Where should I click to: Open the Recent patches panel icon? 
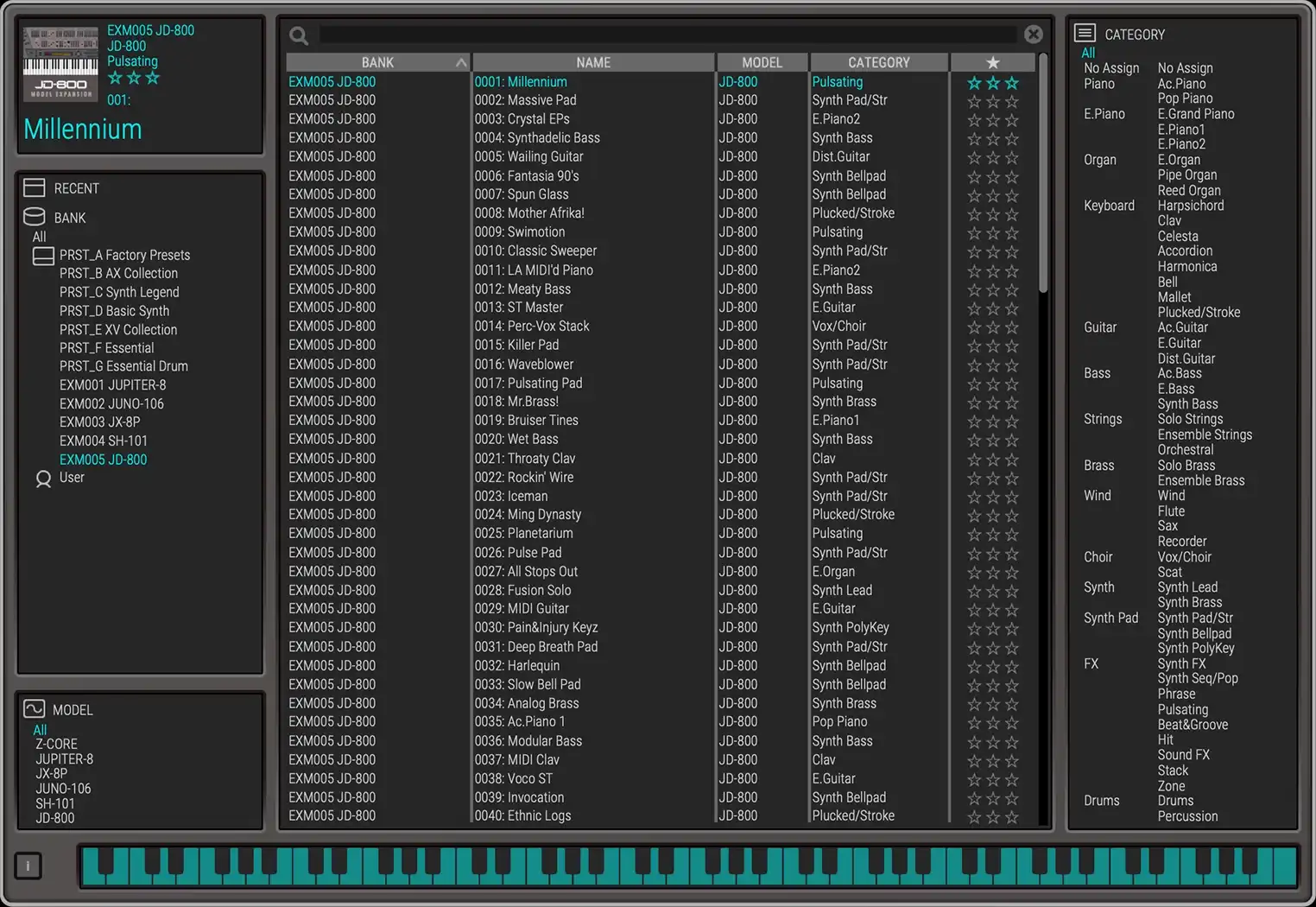tap(35, 188)
